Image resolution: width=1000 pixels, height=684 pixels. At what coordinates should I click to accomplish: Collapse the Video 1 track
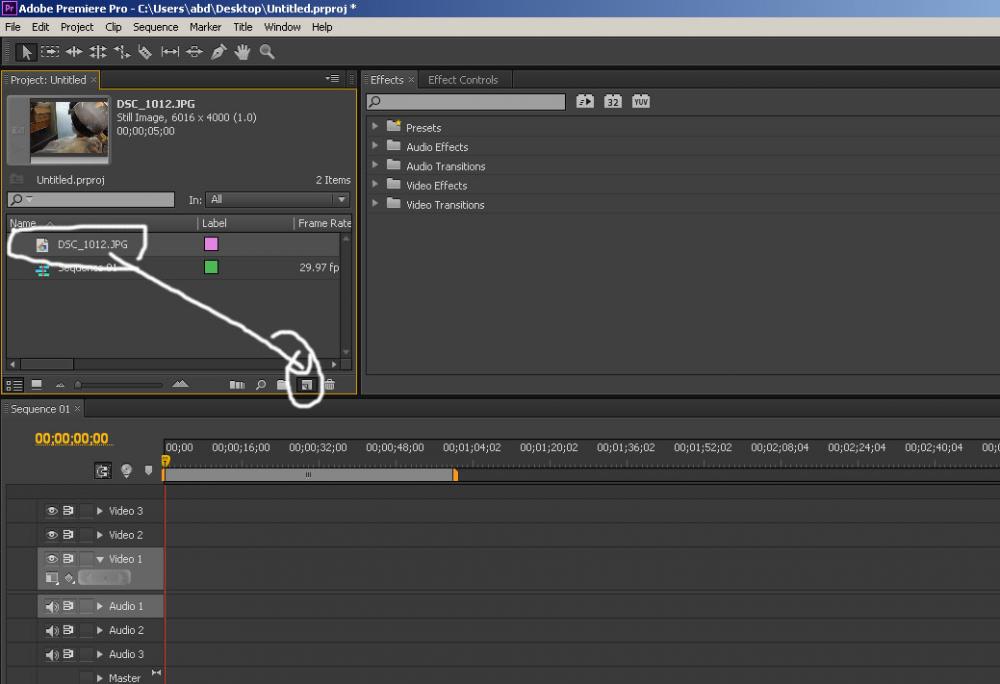100,559
